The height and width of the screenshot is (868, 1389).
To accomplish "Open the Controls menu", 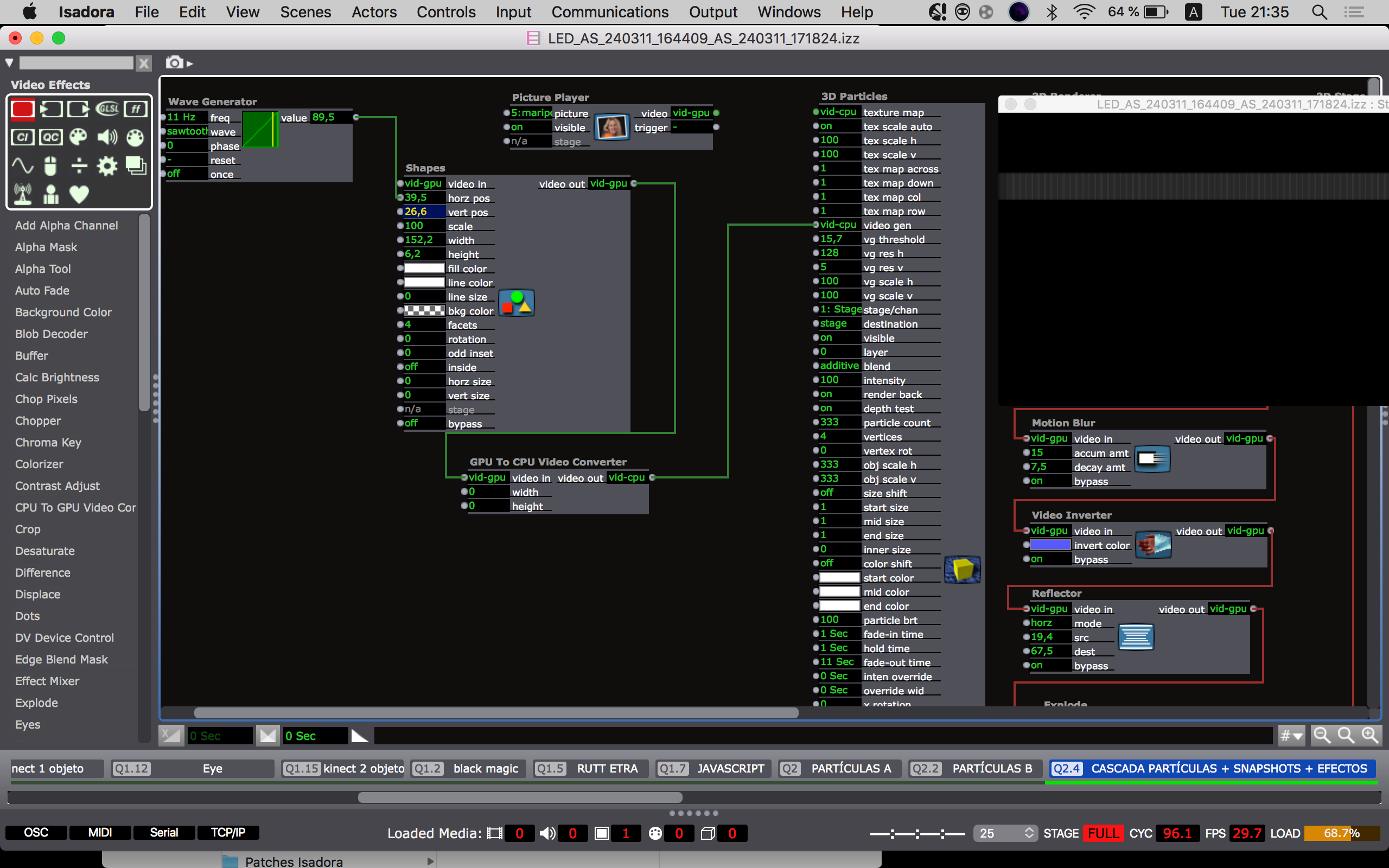I will click(446, 12).
